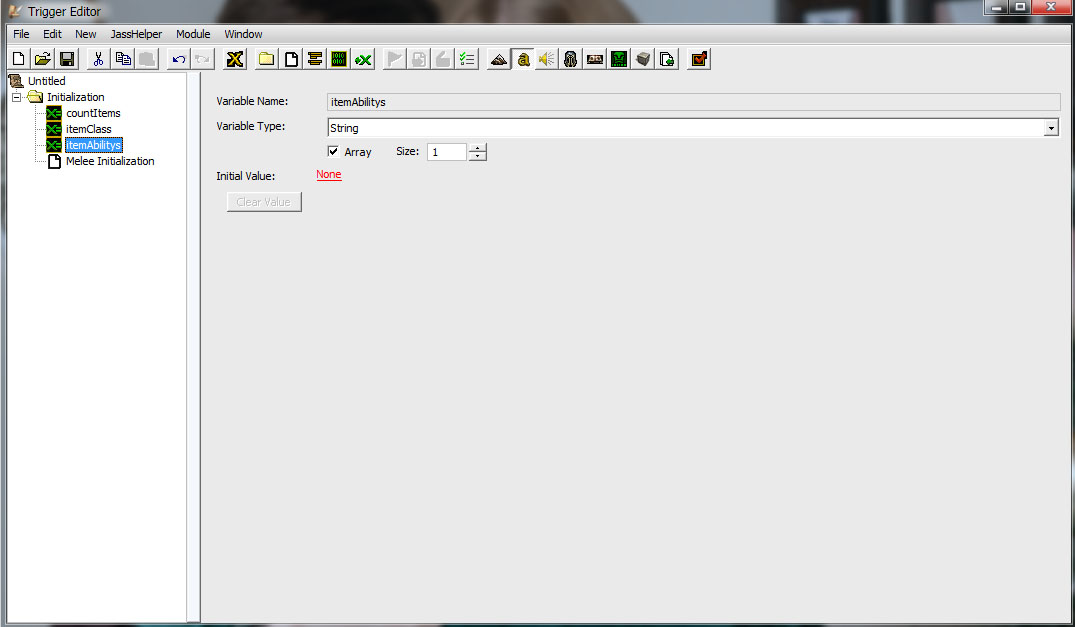Save the map with the floppy disk icon
Viewport: 1075px width, 627px height.
67,60
